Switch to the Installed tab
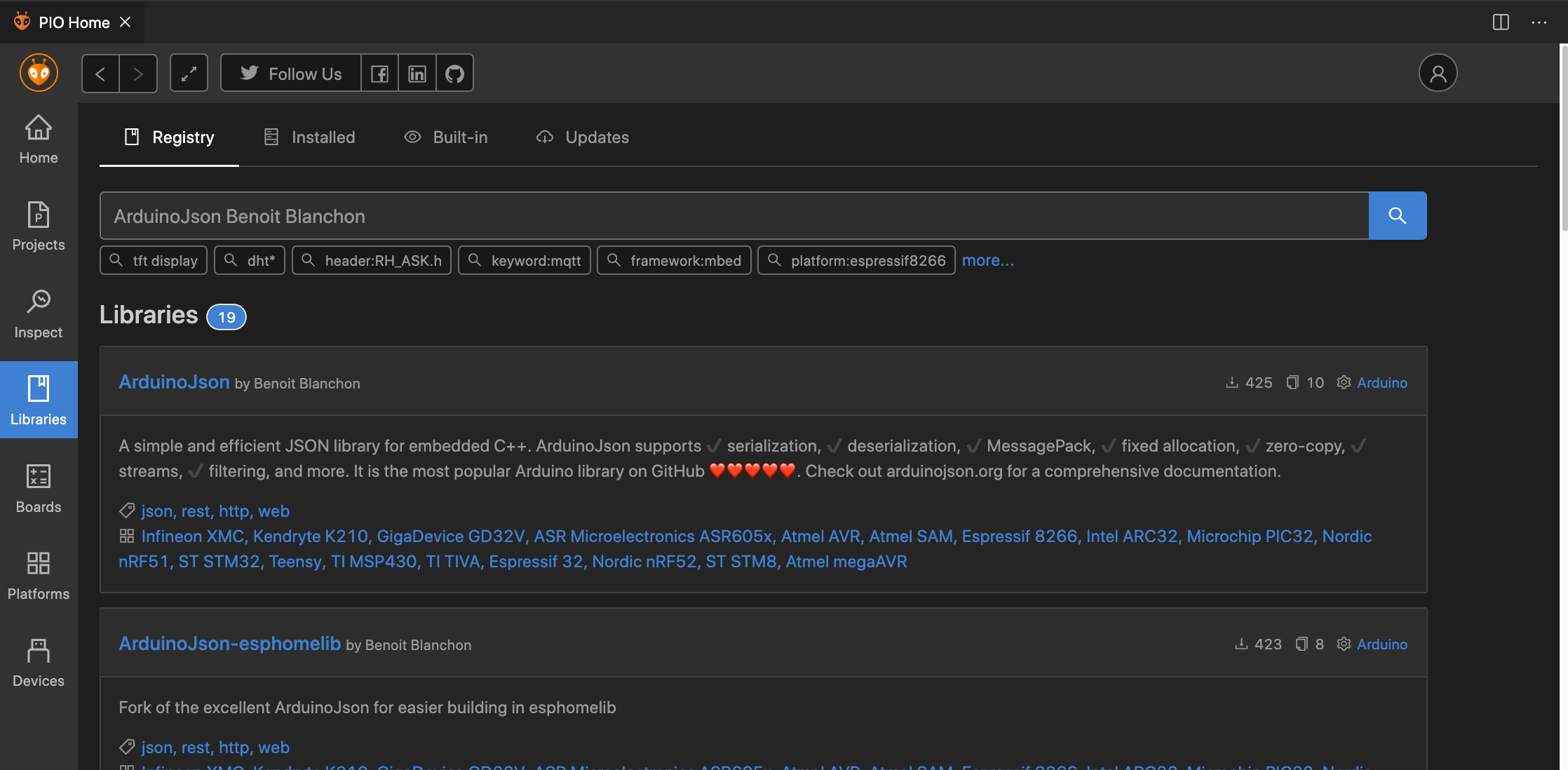The image size is (1568, 770). [309, 137]
